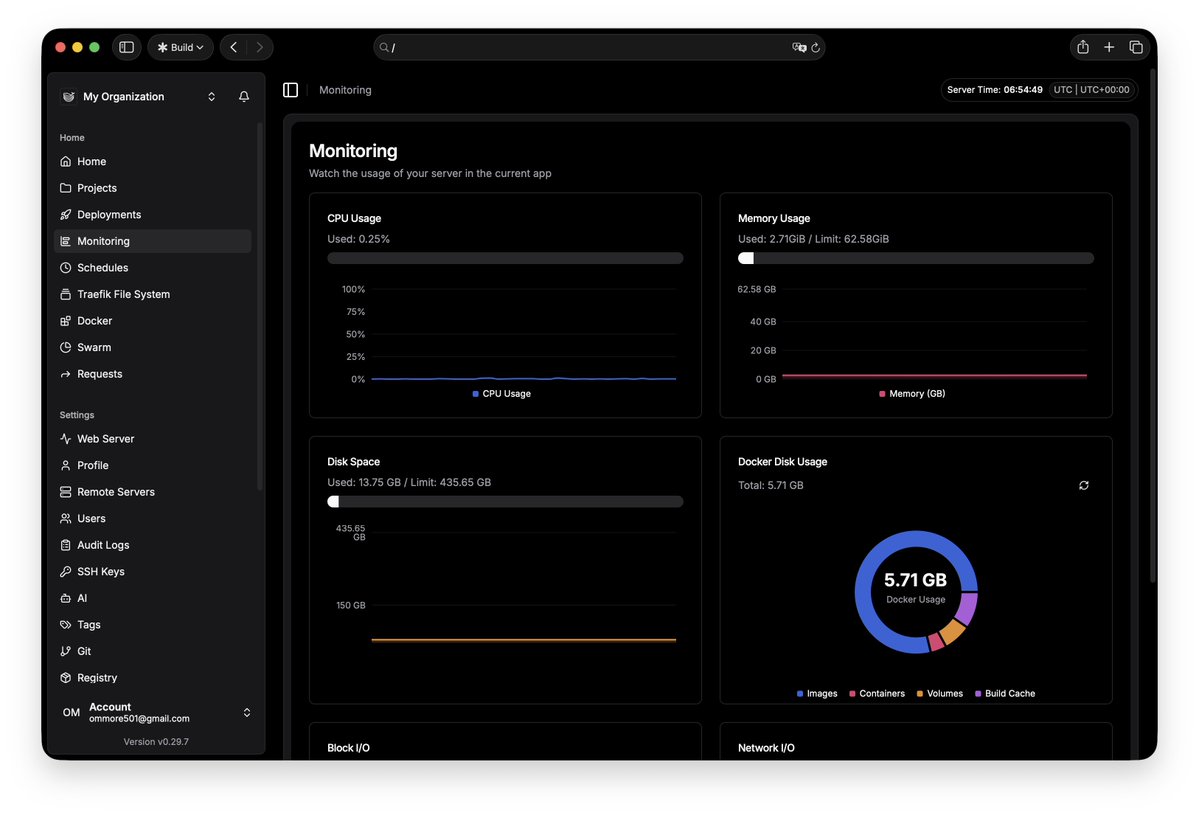
Task: Click the SSH Keys key icon
Action: (66, 572)
